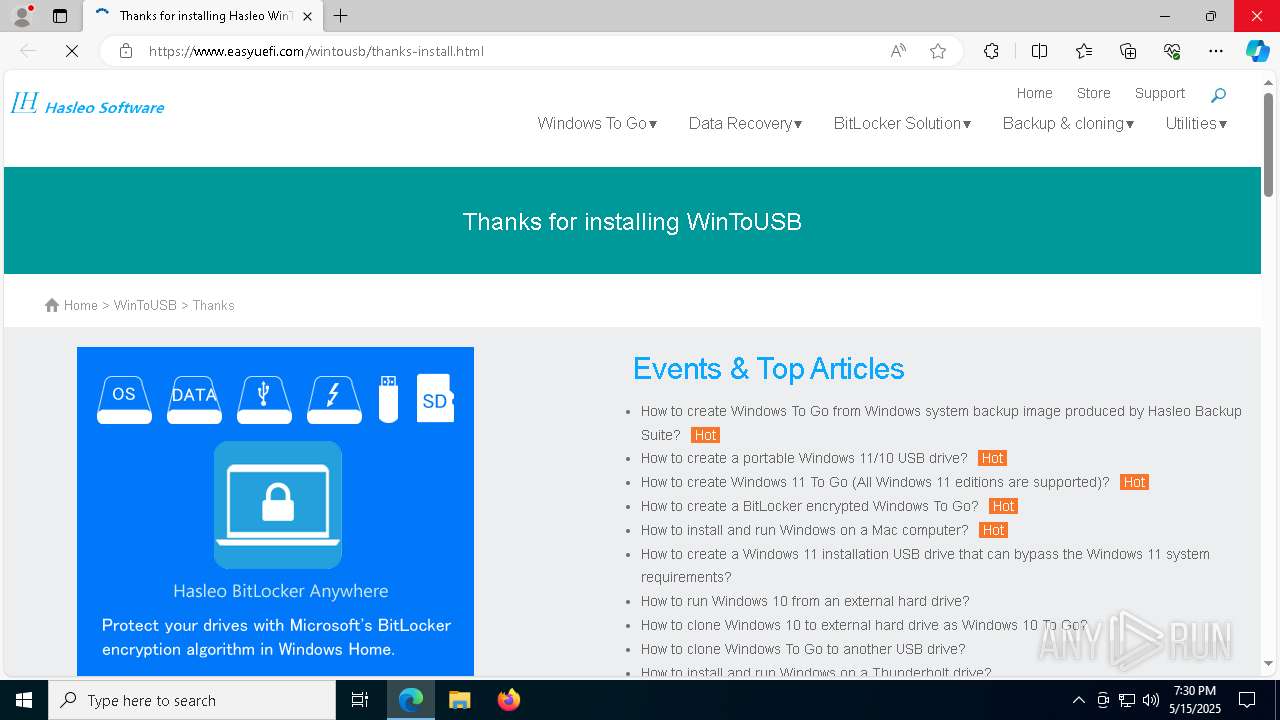Click the Hasleo Software logo
The width and height of the screenshot is (1280, 720).
87,104
